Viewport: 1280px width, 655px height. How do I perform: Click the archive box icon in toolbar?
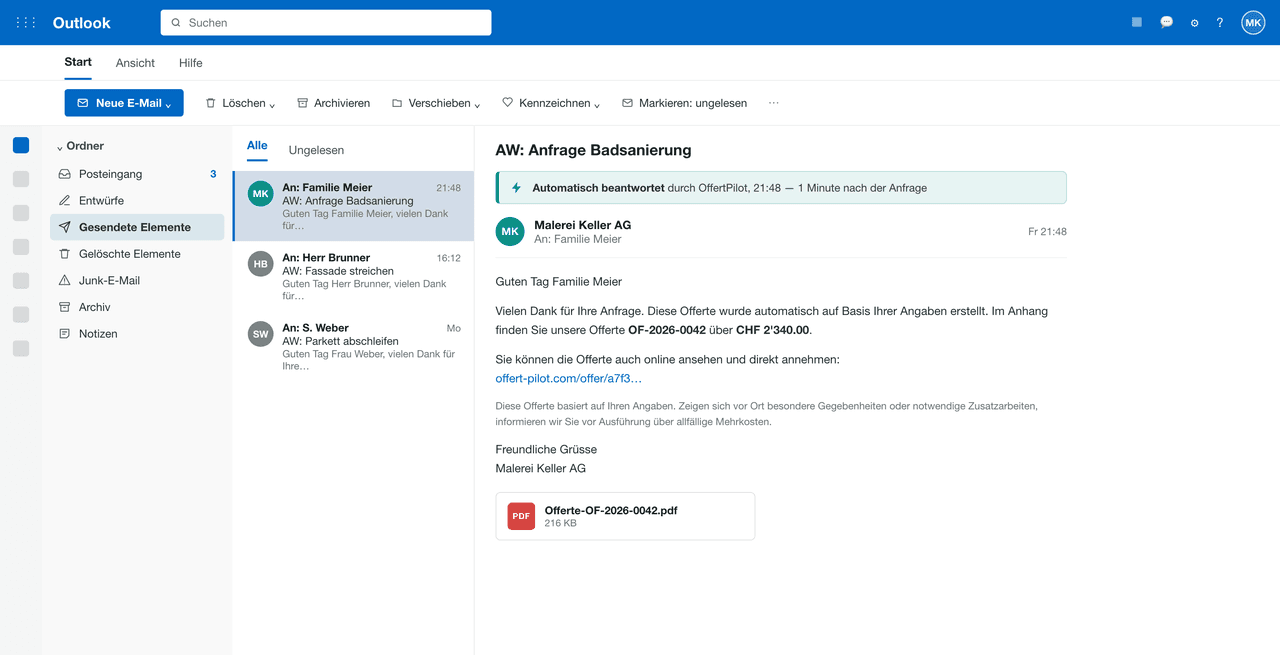(x=302, y=103)
